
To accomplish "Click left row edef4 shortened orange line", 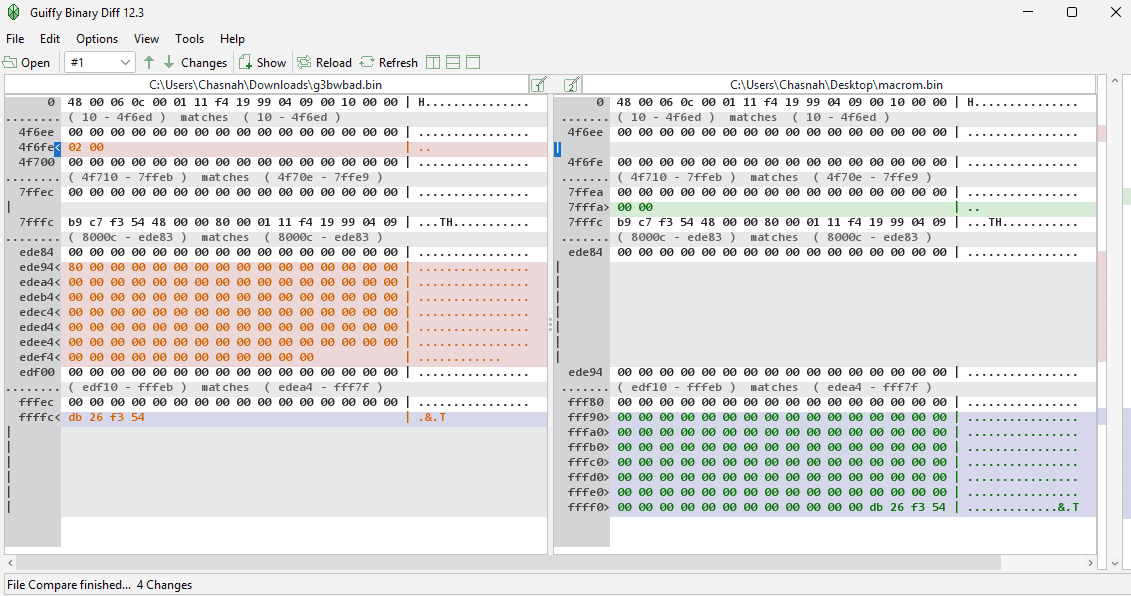I will 304,357.
